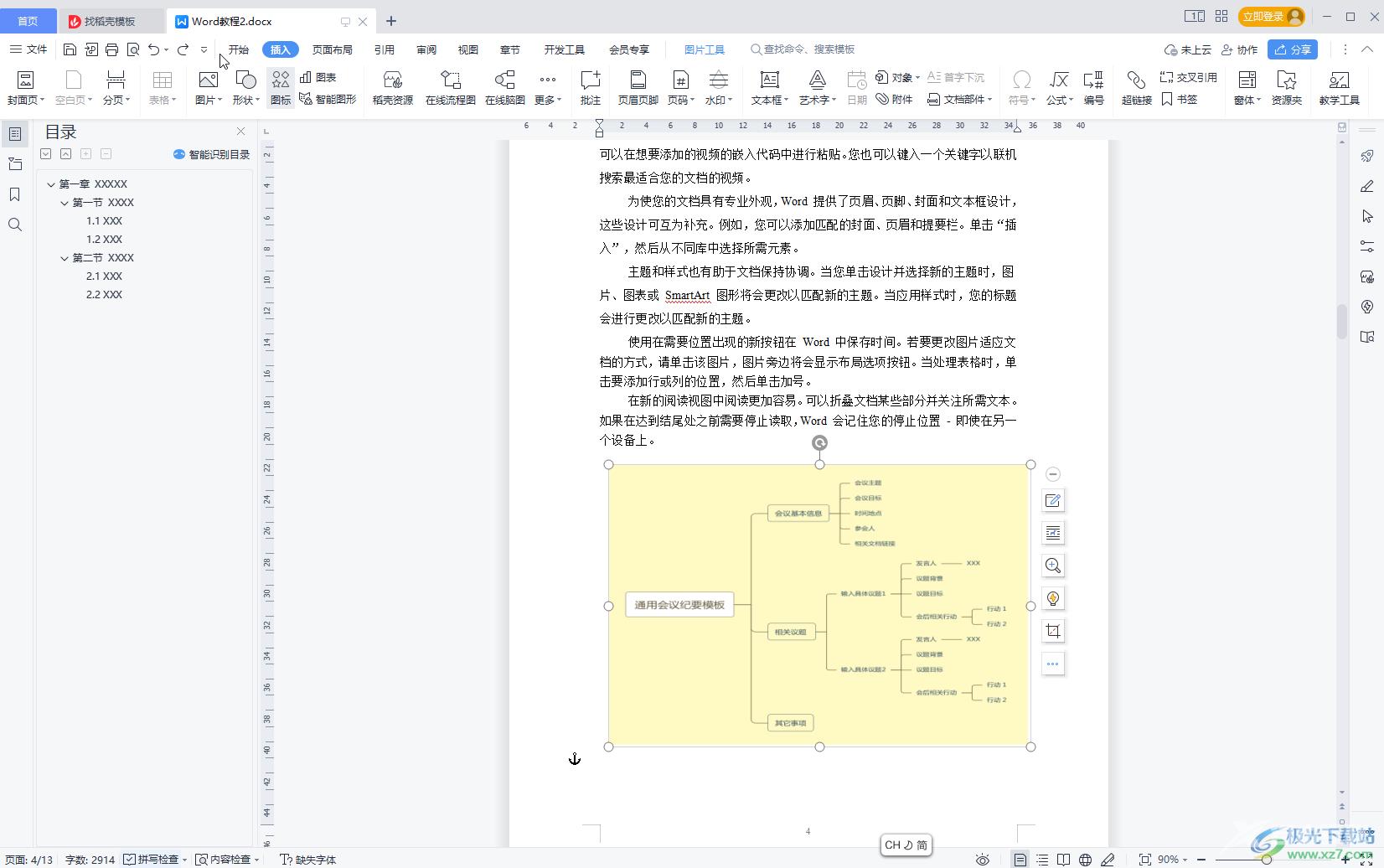Viewport: 1384px width, 868px height.
Task: Collapse the ribbon with the top-right chevron
Action: (x=1366, y=49)
